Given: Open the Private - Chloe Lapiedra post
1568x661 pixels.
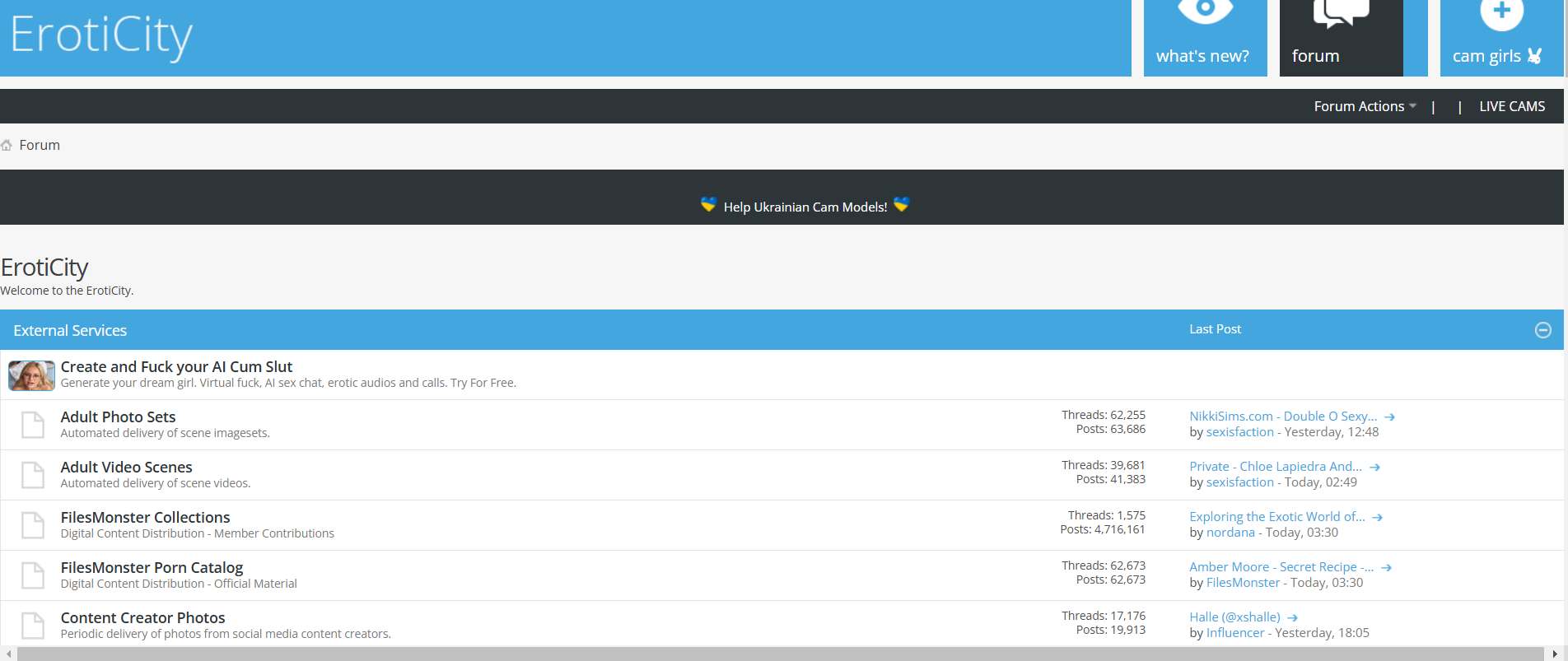Looking at the screenshot, I should [x=1276, y=467].
